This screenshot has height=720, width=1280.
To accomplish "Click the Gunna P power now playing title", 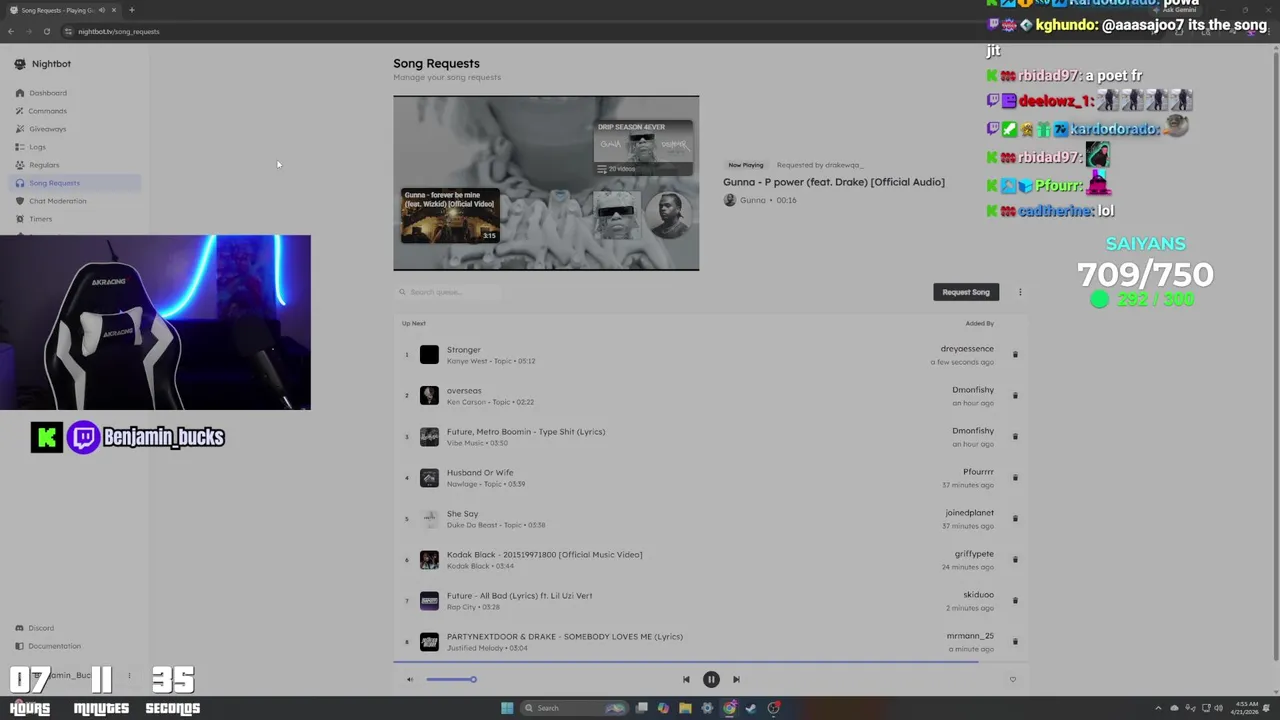I will [834, 182].
